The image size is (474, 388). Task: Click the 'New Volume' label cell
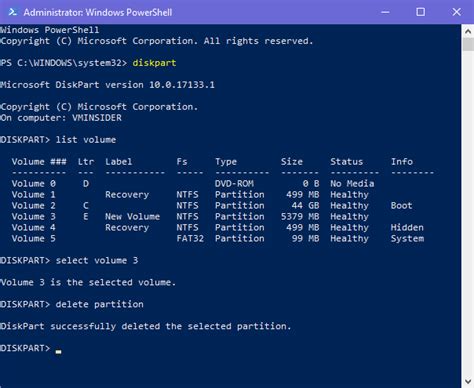[x=132, y=217]
